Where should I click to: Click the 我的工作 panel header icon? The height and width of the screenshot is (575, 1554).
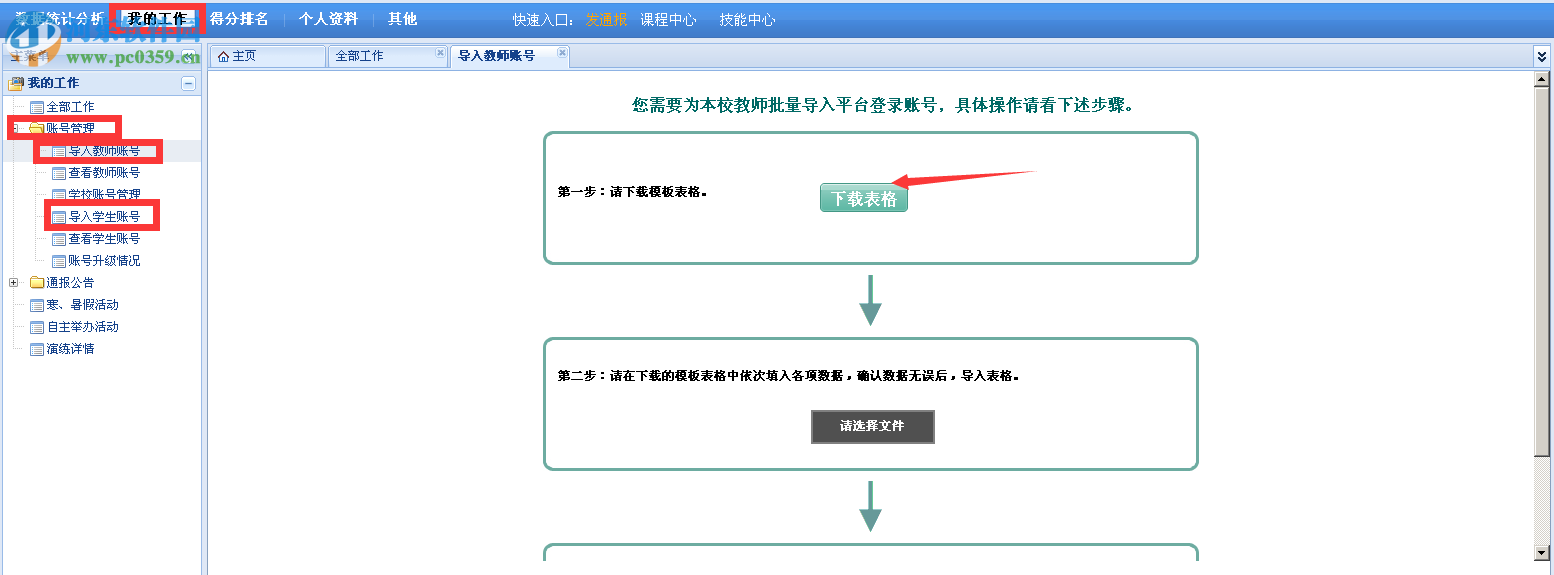click(15, 83)
